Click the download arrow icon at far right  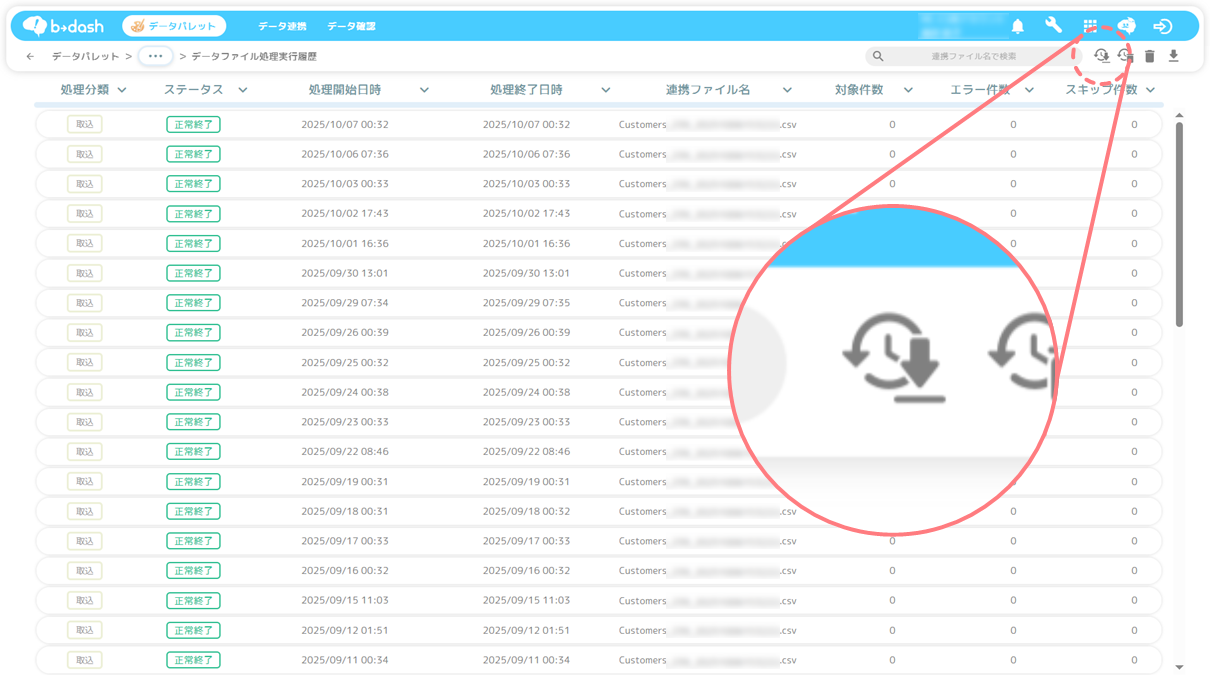(1174, 56)
